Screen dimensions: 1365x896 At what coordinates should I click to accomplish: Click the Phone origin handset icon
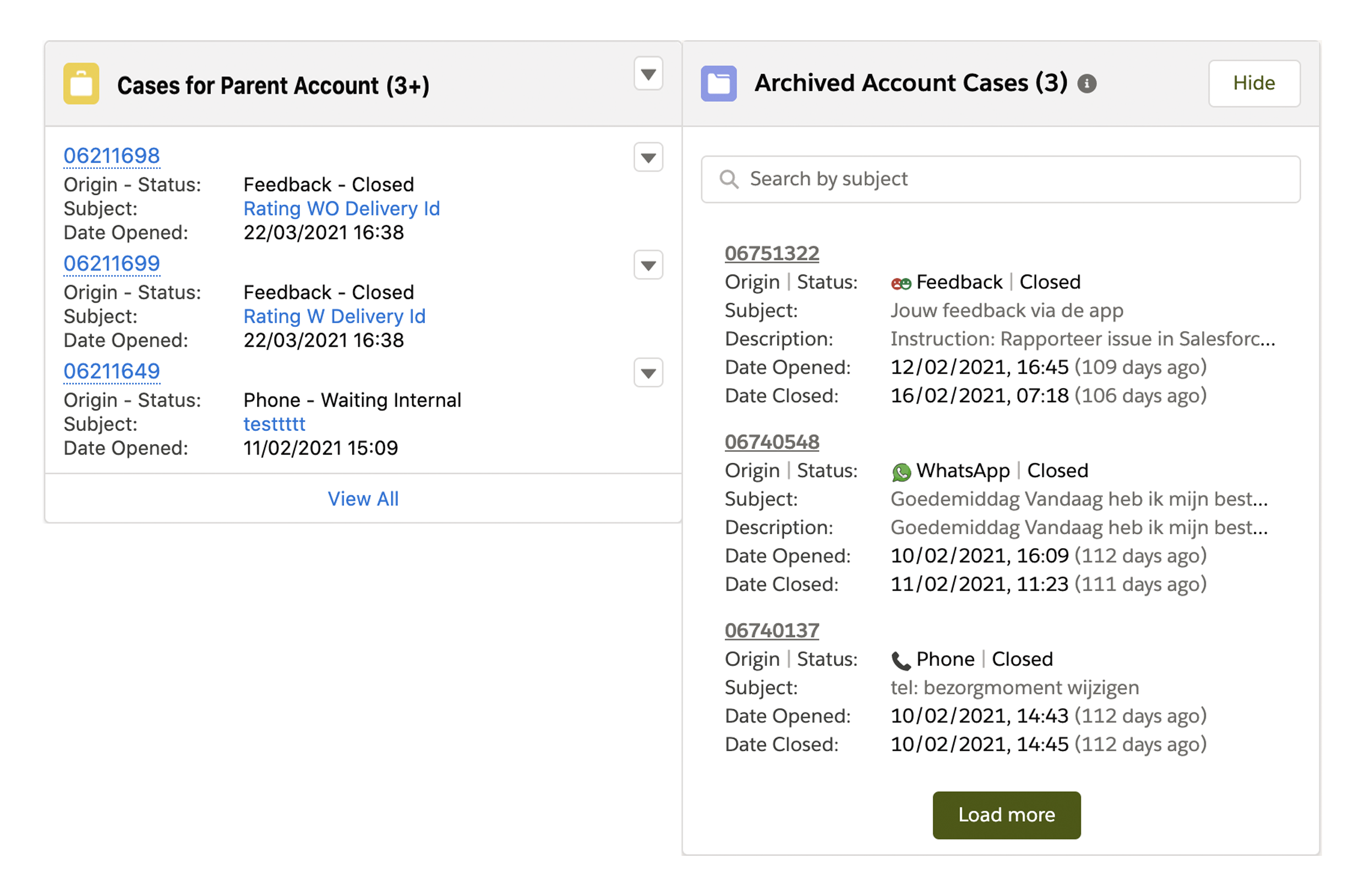click(x=901, y=661)
